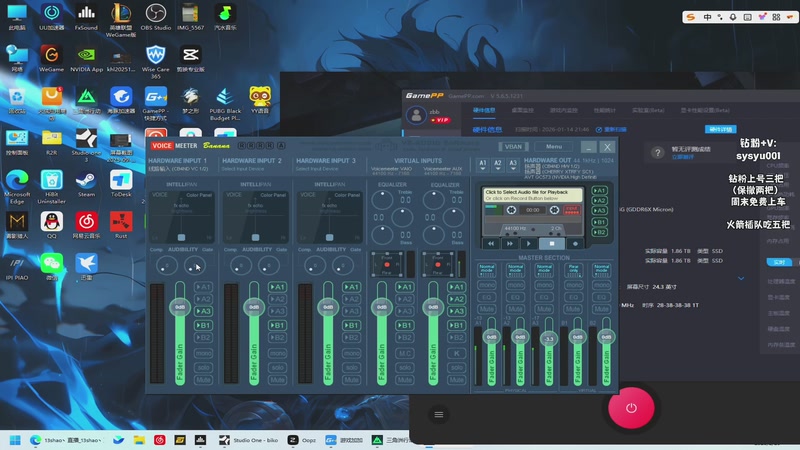Toggle A1 routing on Hardware Input 1
Screen dimensions: 800x450
point(203,287)
